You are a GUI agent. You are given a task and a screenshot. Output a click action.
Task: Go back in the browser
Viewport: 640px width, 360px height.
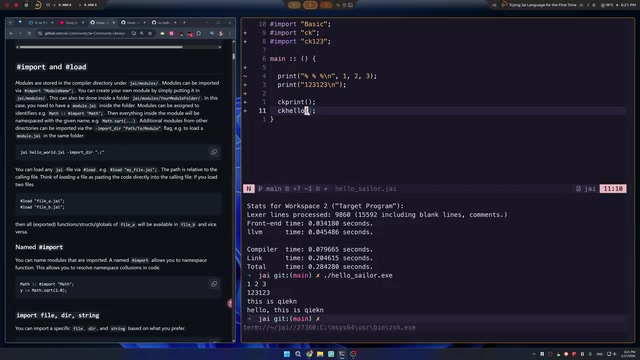click(11, 33)
